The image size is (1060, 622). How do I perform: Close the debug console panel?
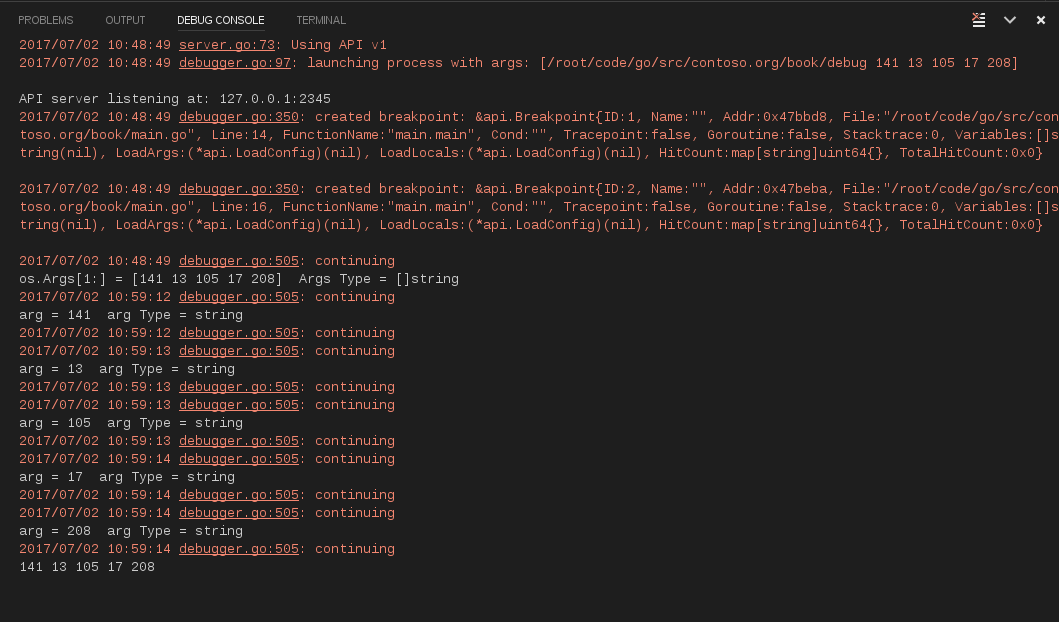coord(1041,19)
